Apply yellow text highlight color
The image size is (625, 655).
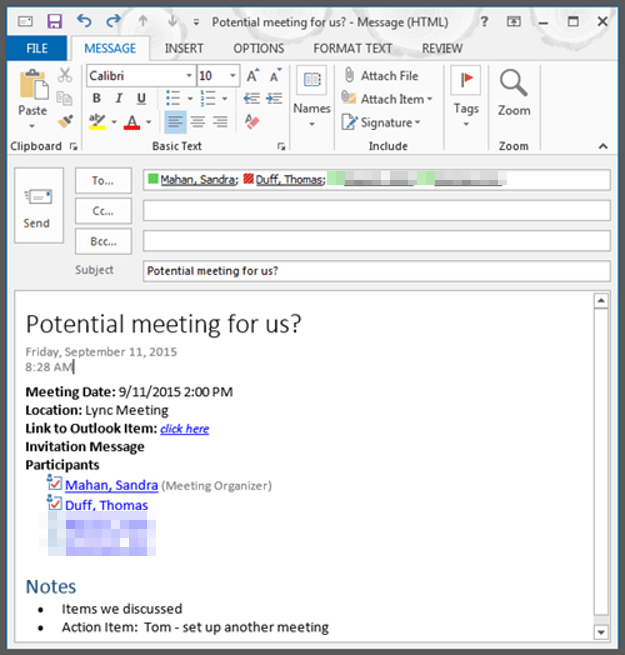point(97,122)
